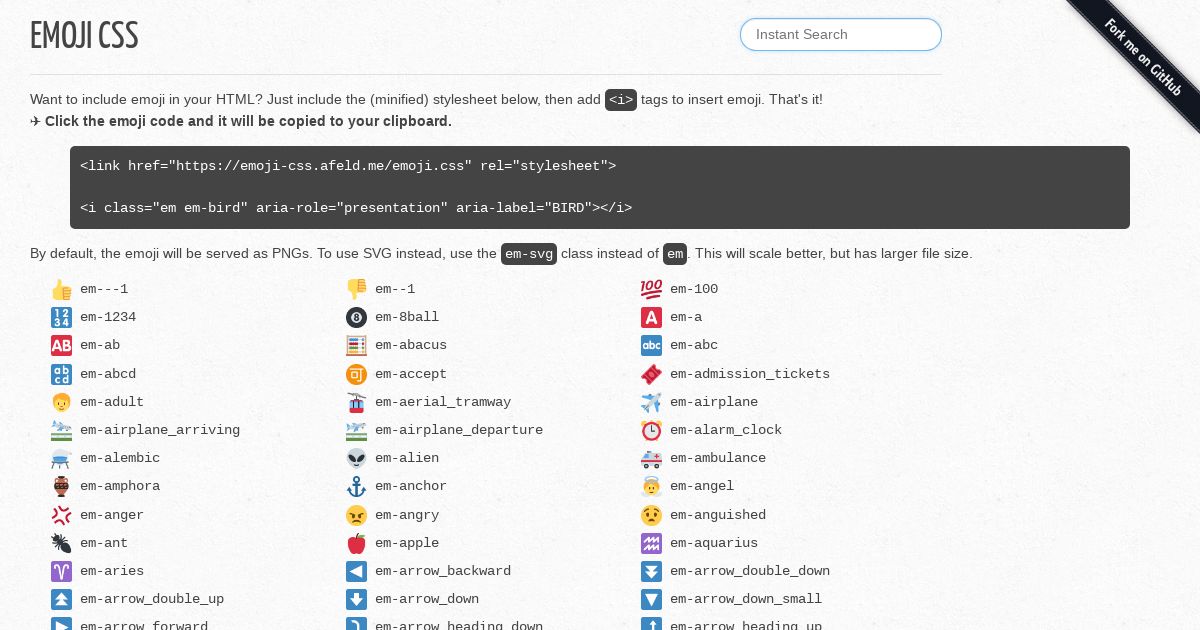Copy the em-accept emoji code

(411, 374)
